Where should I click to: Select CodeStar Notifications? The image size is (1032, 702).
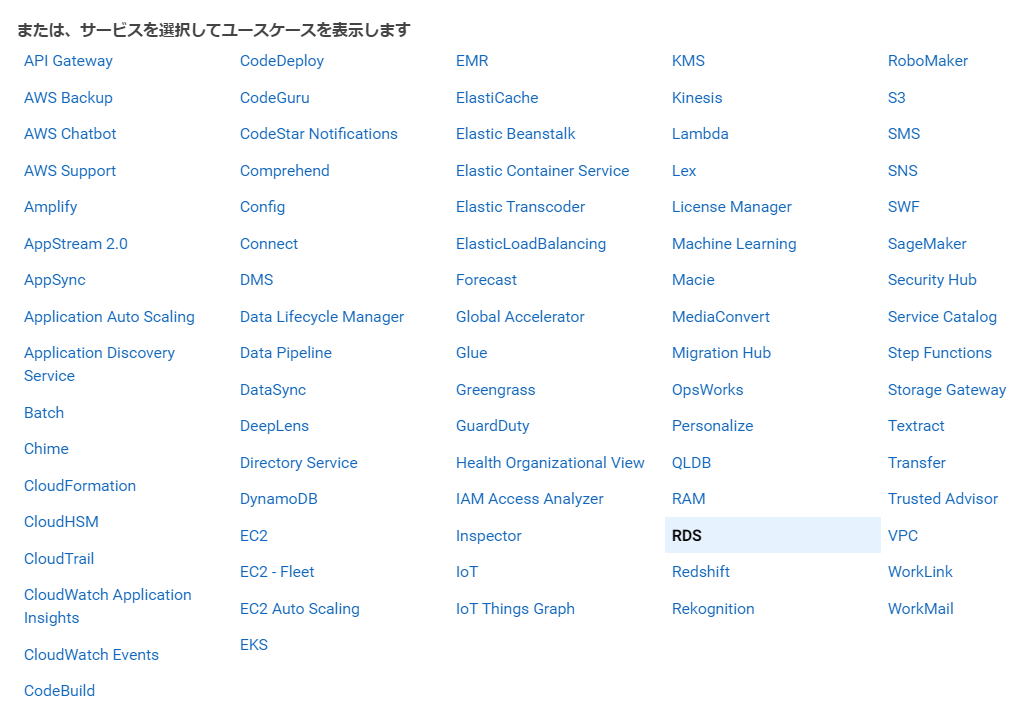click(319, 134)
